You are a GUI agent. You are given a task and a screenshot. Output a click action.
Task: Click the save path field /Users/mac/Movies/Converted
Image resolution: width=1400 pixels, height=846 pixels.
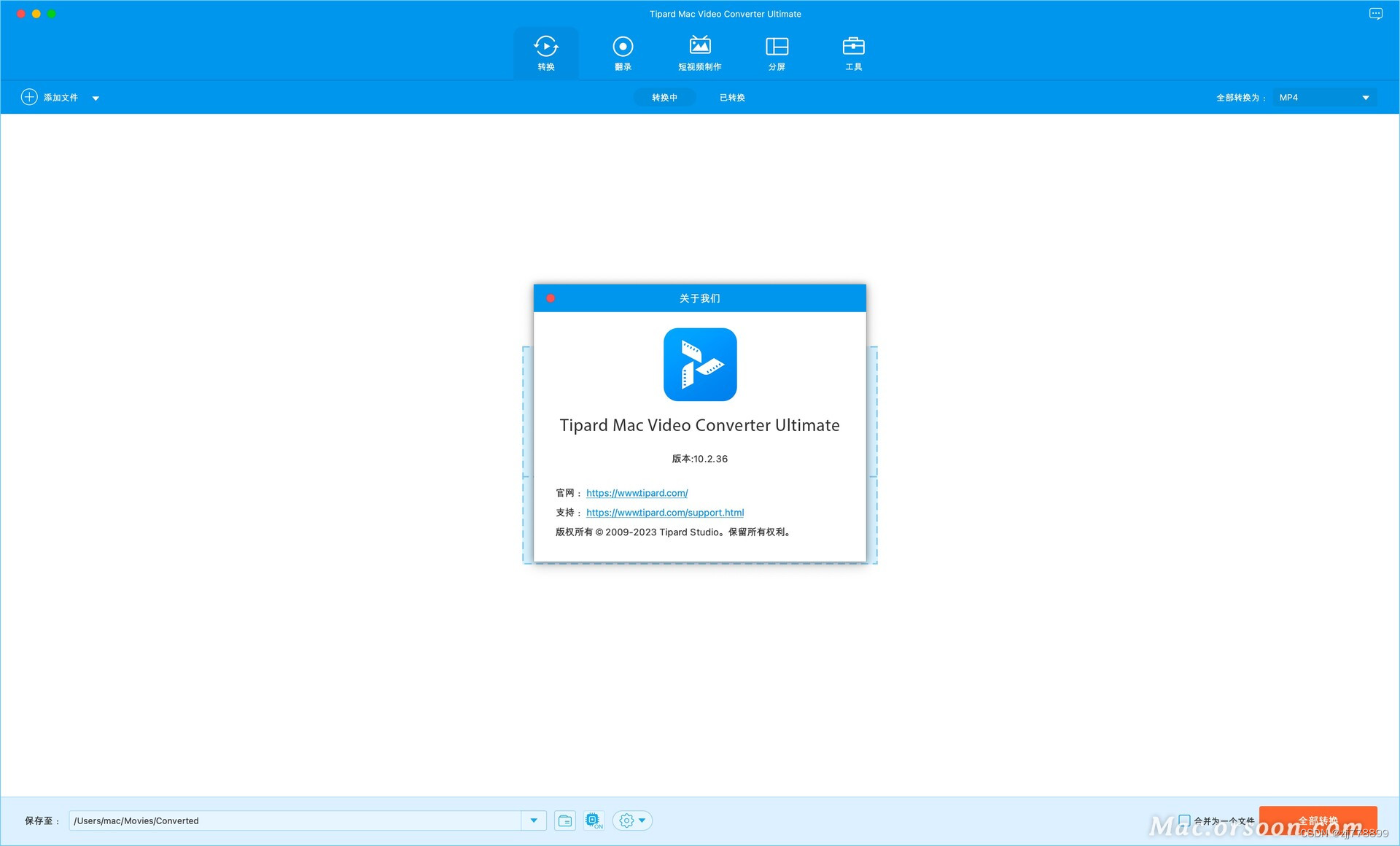(295, 820)
